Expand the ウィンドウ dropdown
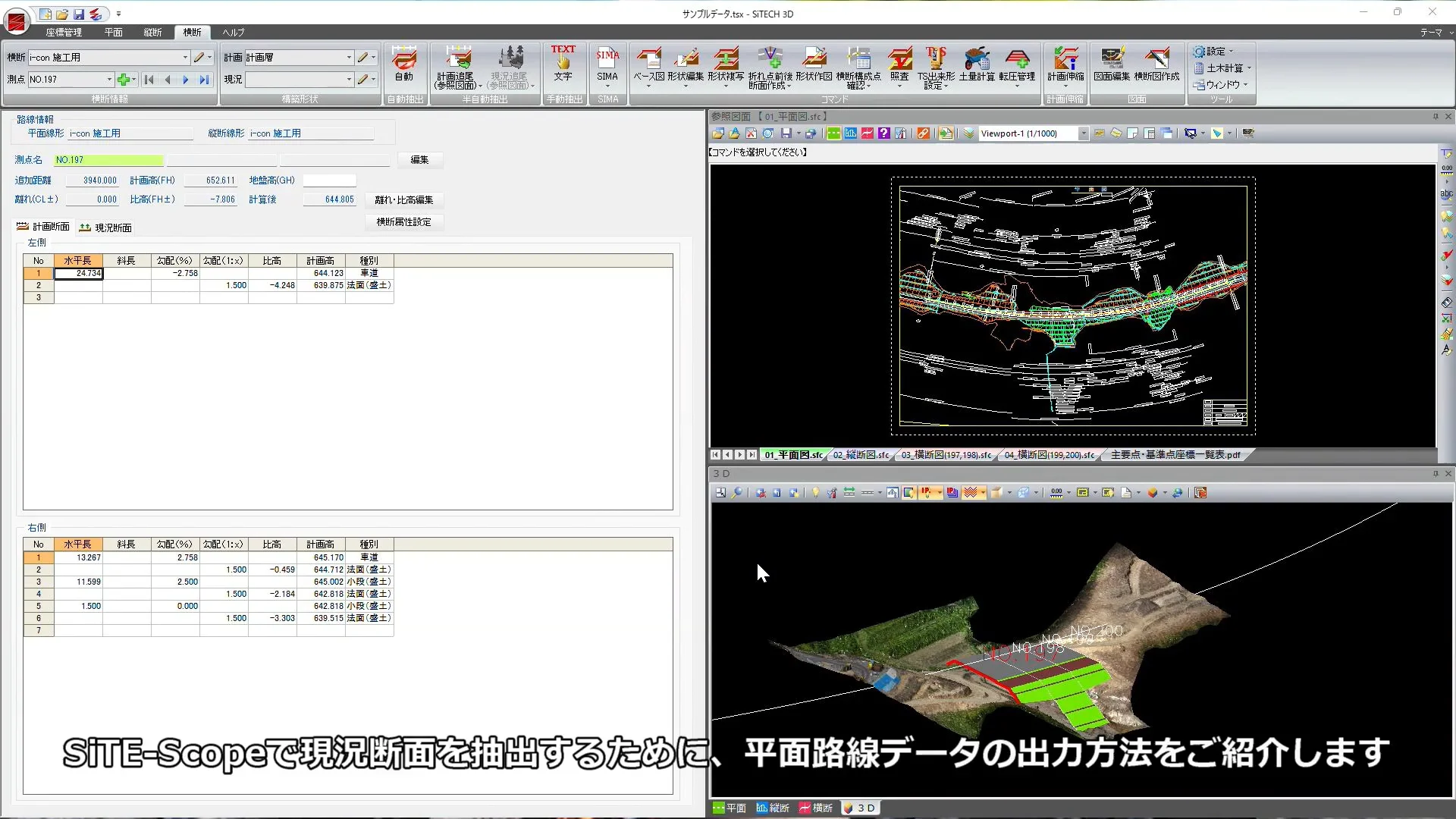1456x819 pixels. coord(1220,85)
